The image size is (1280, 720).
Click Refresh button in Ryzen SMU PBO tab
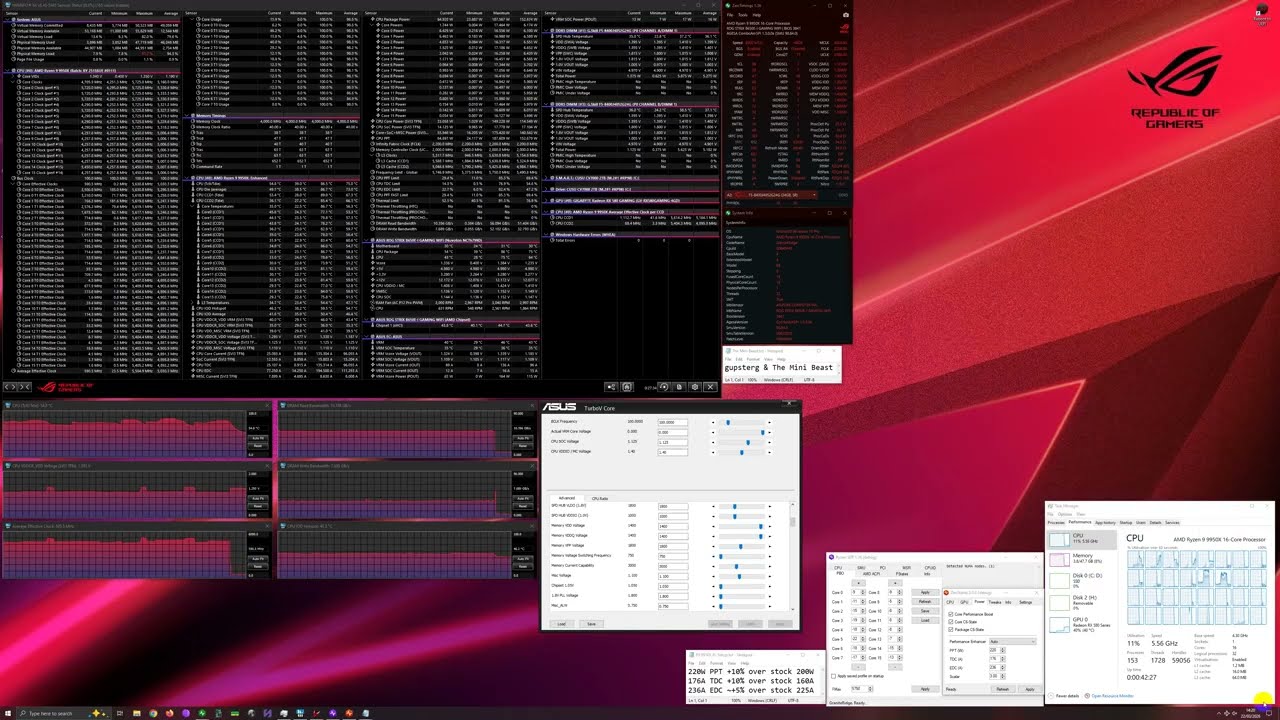(x=925, y=601)
